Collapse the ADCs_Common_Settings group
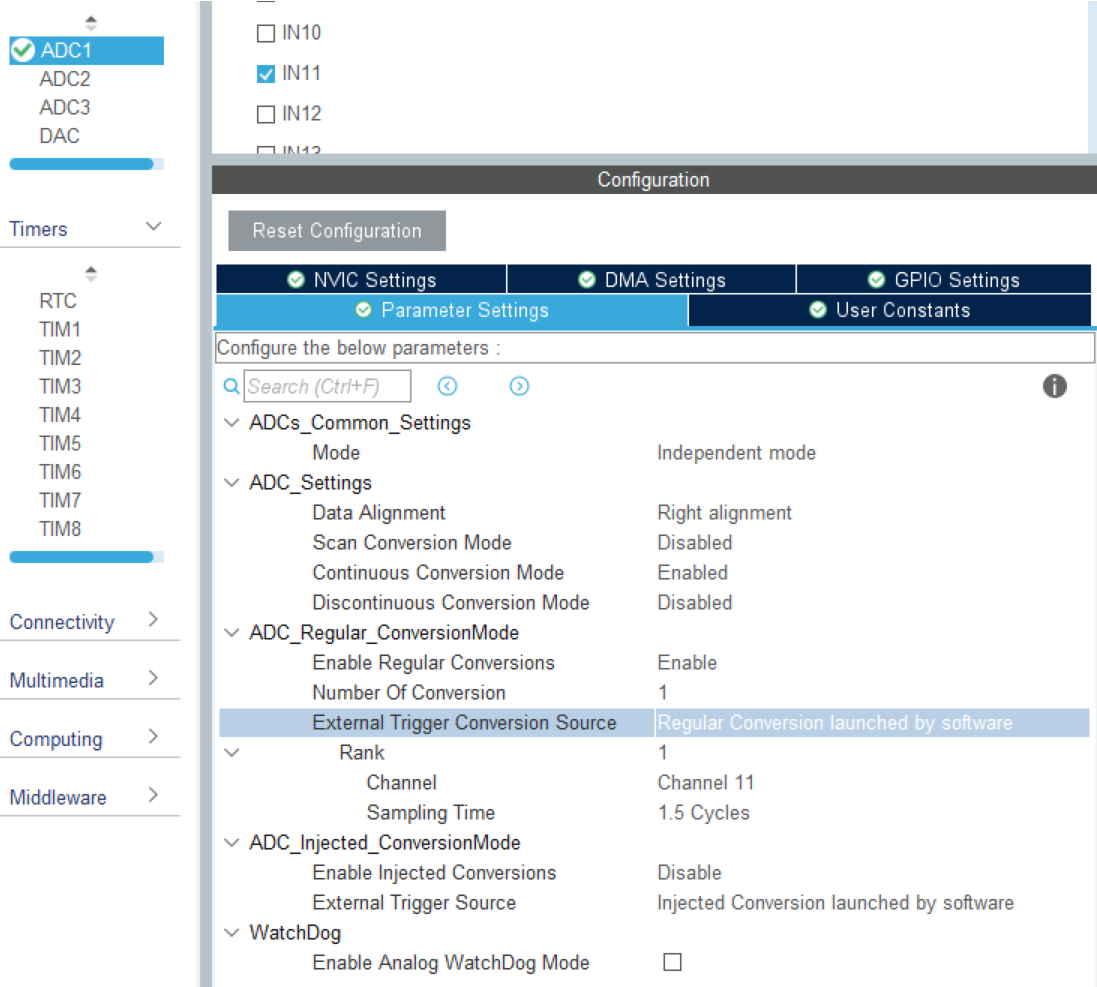Viewport: 1097px width, 987px height. (x=232, y=423)
